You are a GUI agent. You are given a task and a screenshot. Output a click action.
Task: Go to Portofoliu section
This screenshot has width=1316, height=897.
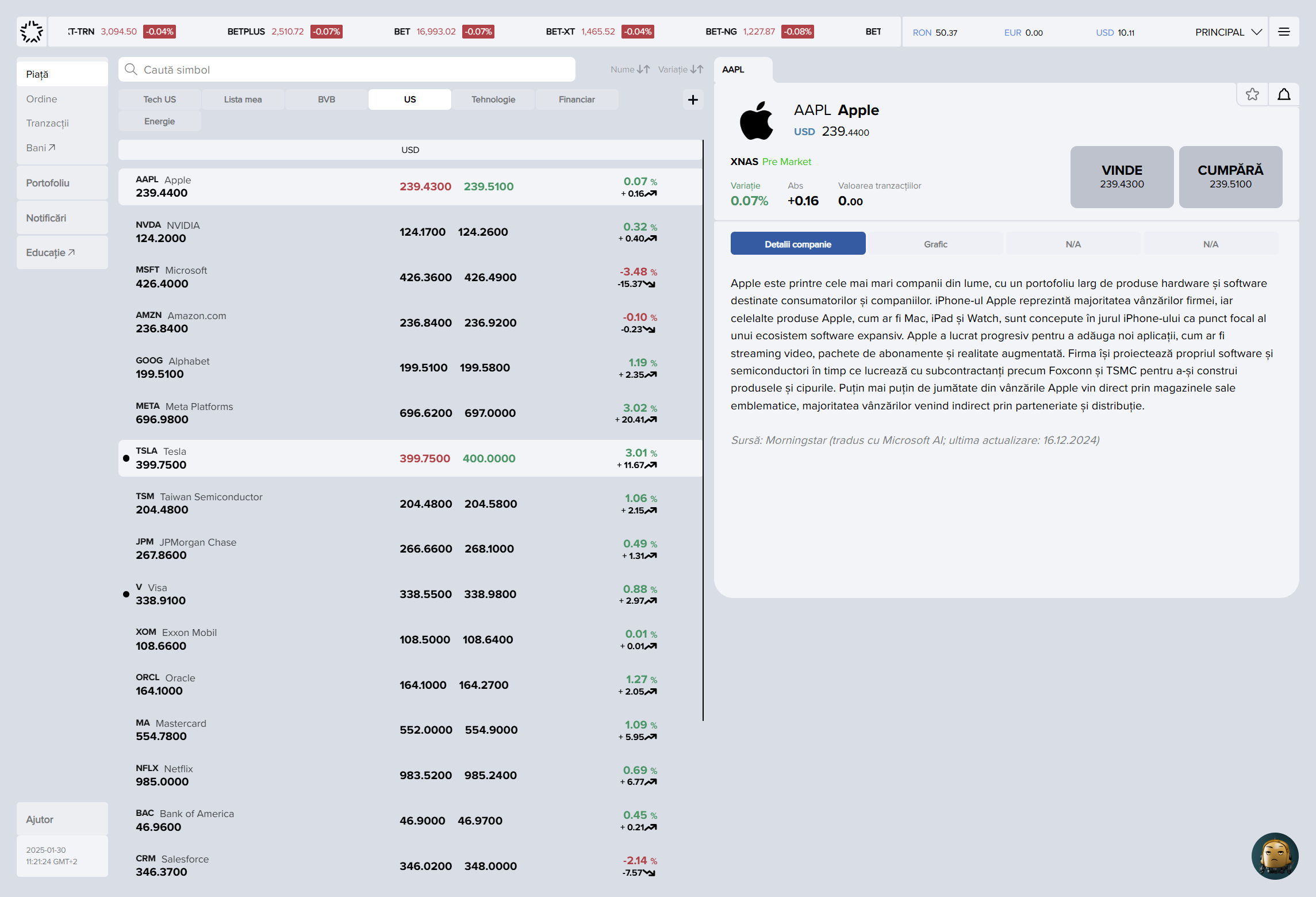[x=62, y=183]
